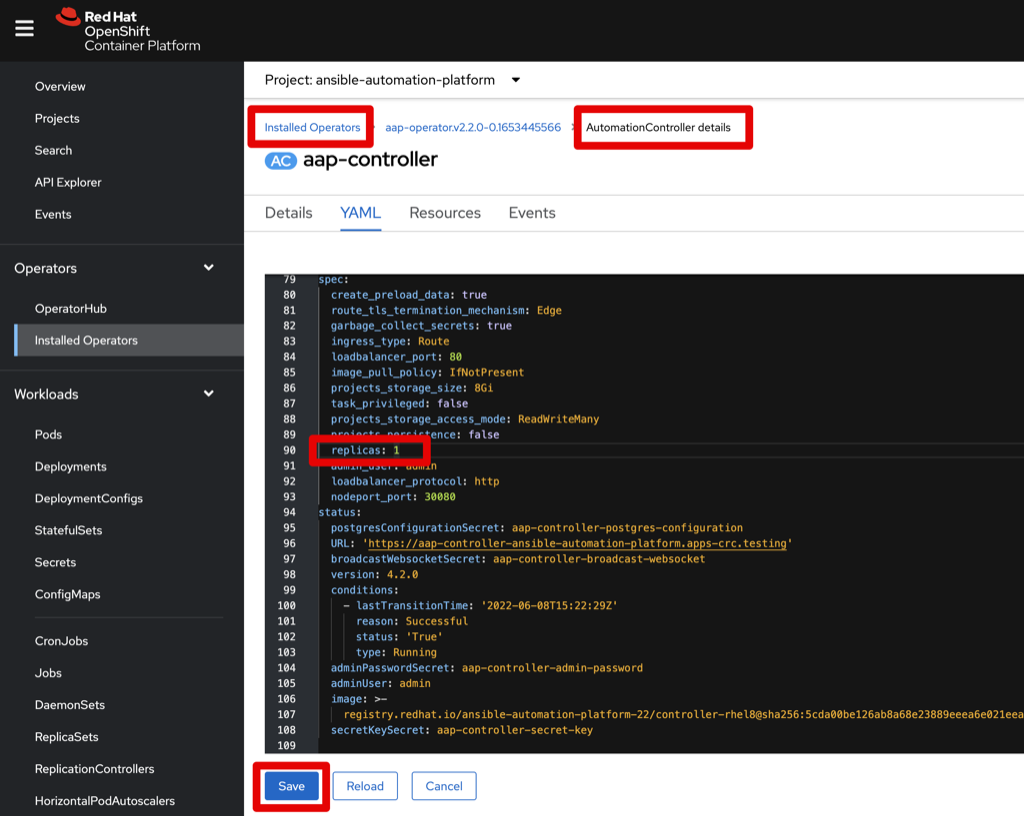Switch to the Details tab

coord(289,213)
